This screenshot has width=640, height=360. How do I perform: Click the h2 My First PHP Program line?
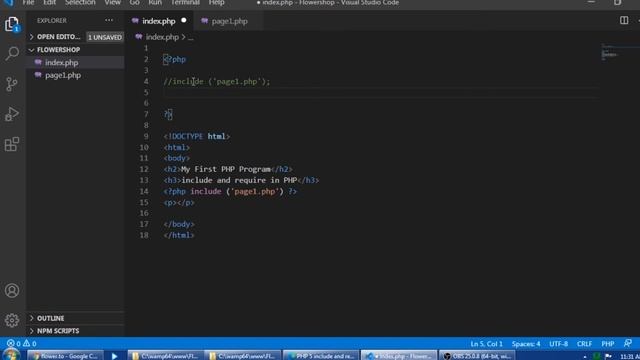(x=228, y=169)
